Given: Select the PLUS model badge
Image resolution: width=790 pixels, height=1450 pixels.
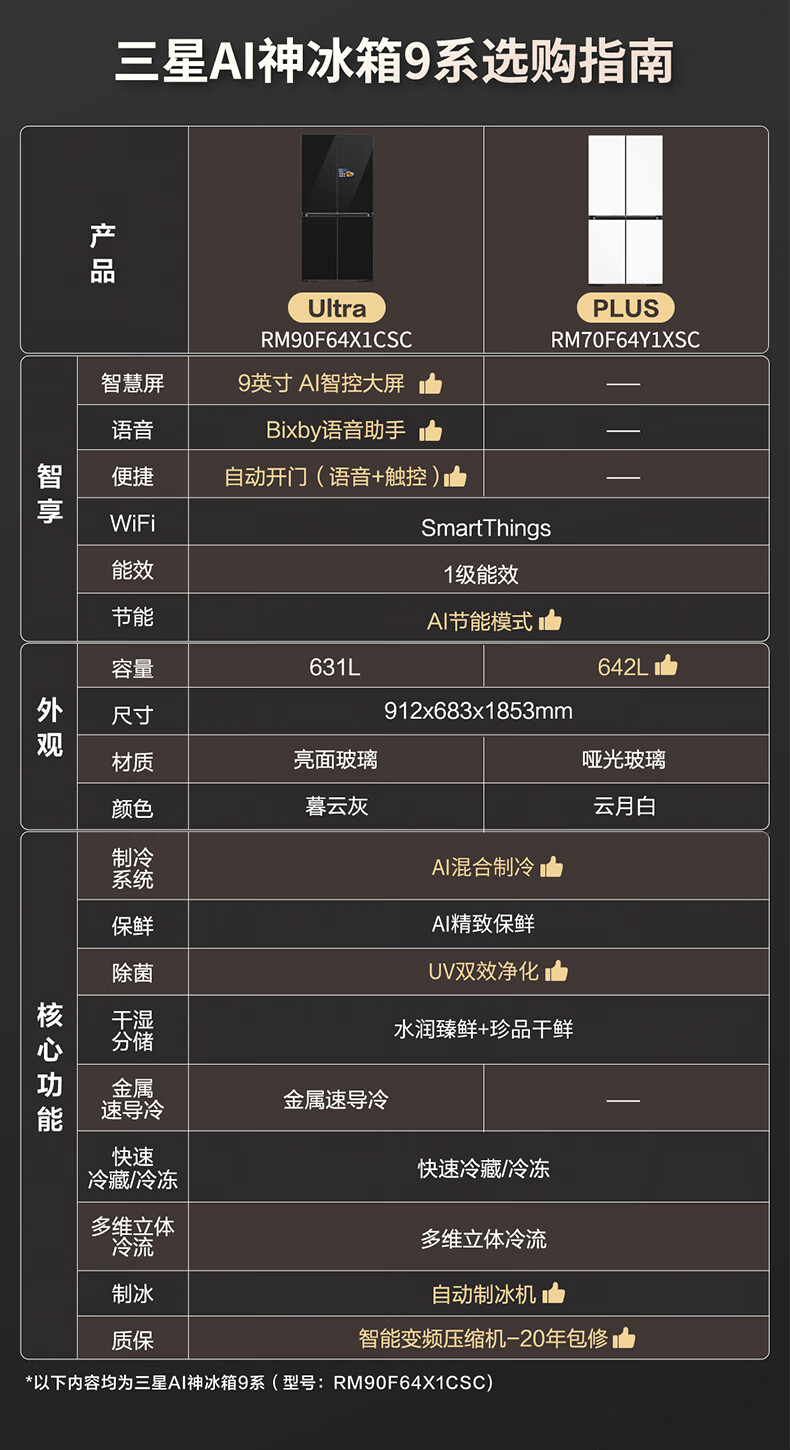Looking at the screenshot, I should pyautogui.click(x=626, y=308).
